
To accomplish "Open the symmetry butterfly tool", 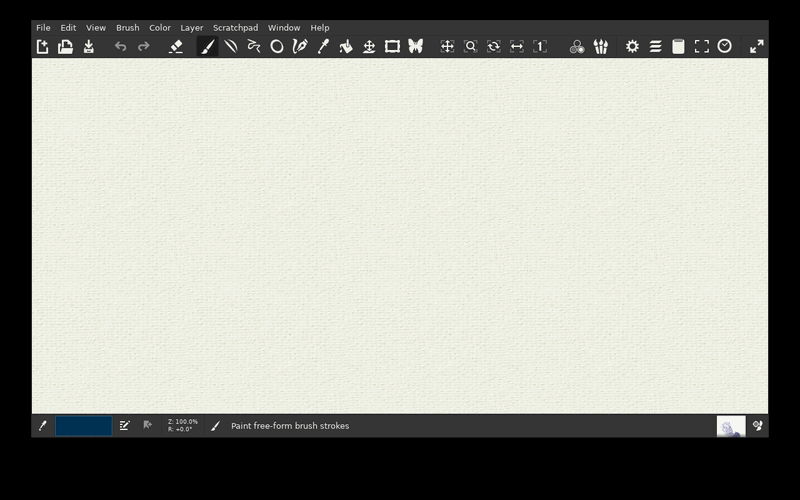I will click(416, 46).
